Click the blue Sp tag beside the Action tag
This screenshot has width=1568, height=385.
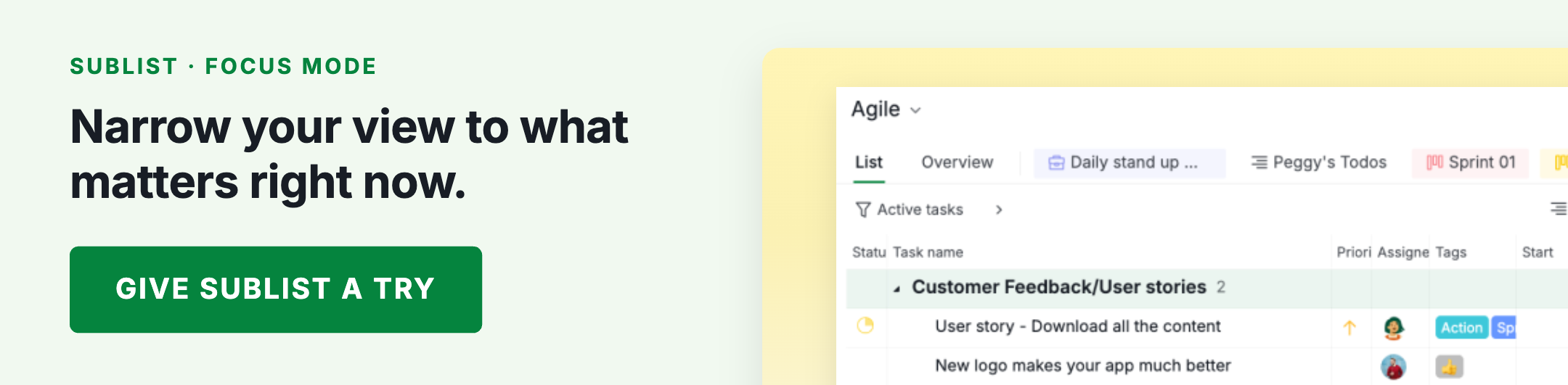coord(1504,328)
